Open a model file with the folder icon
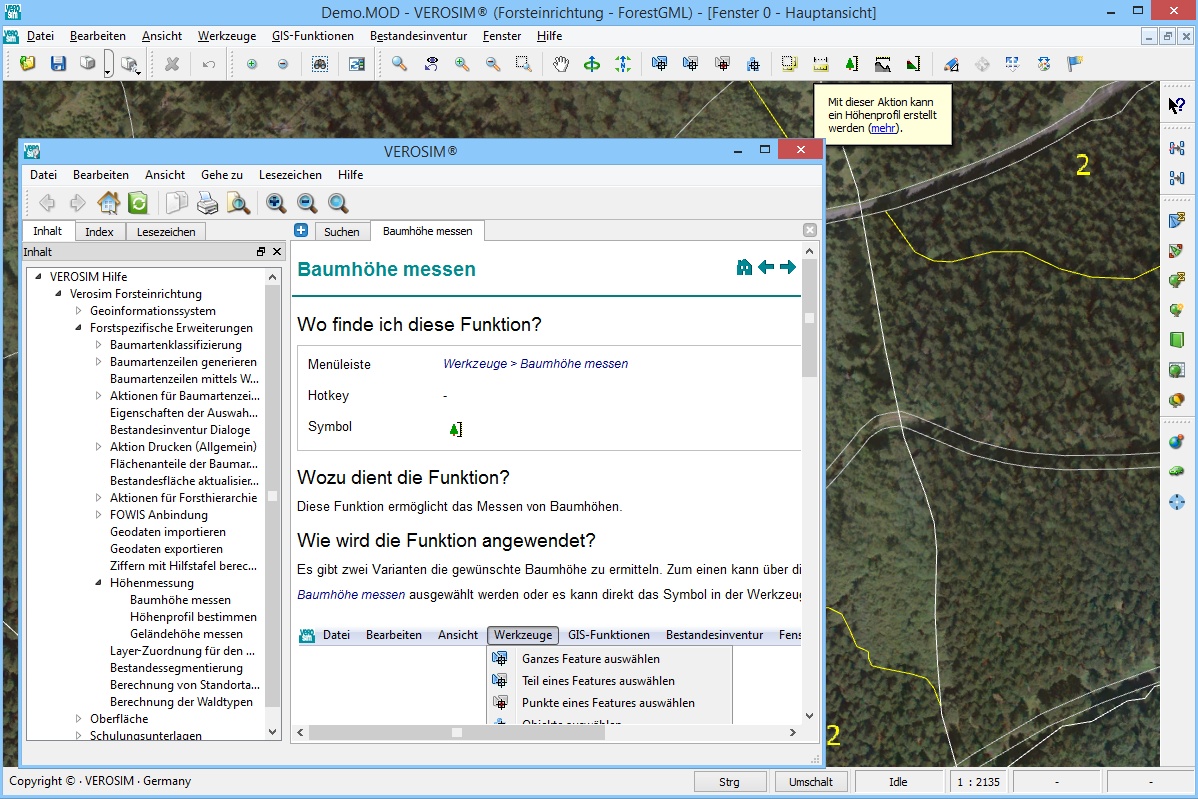Viewport: 1198px width, 799px height. [x=28, y=64]
